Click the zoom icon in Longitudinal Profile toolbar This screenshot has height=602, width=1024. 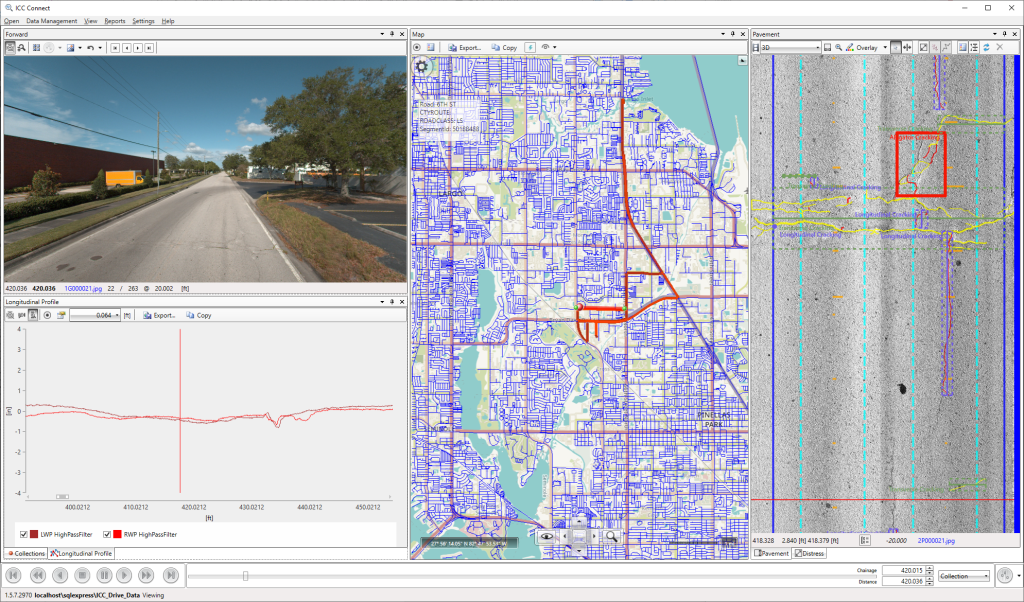pos(10,315)
